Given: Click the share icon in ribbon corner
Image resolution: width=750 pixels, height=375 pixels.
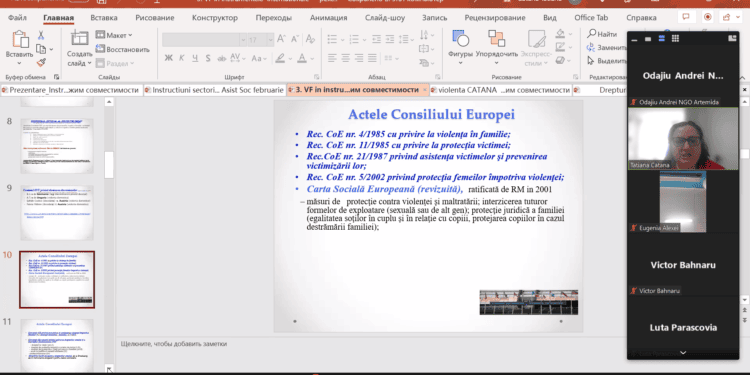Looking at the screenshot, I should 728,17.
